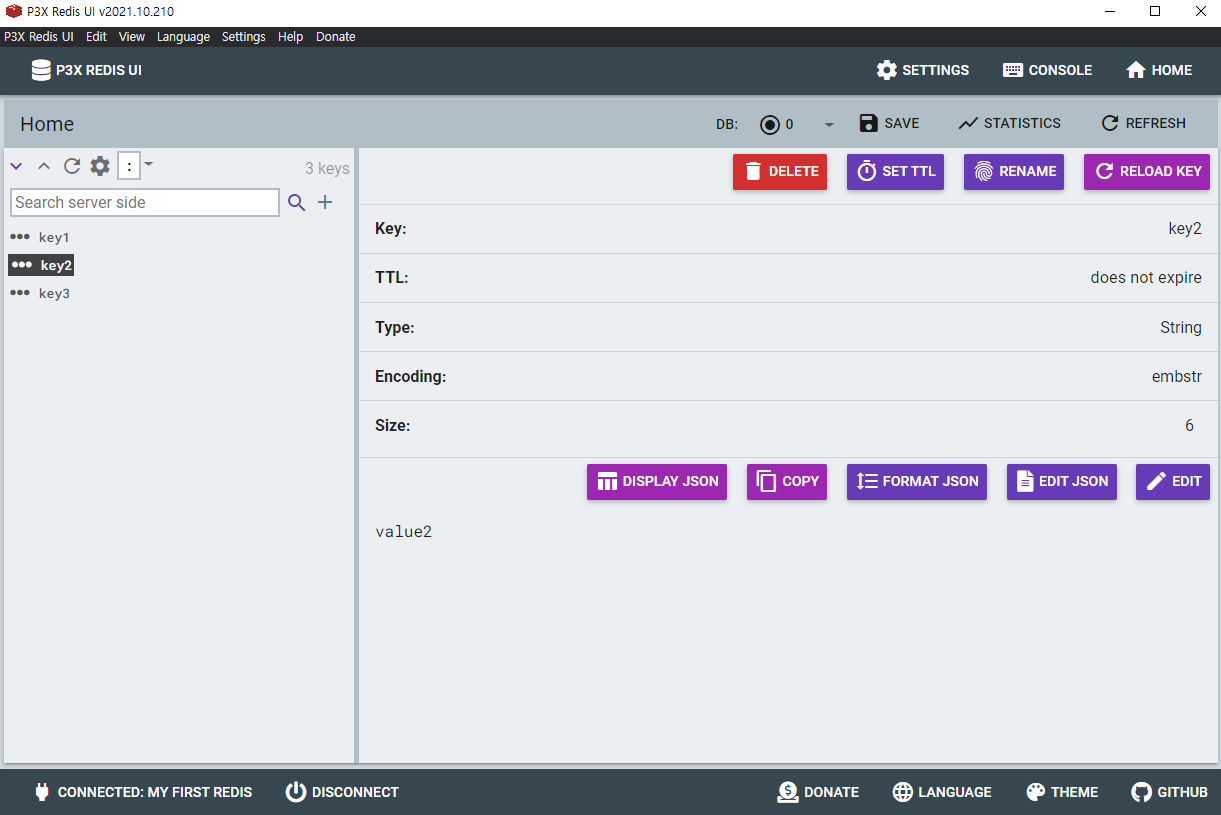This screenshot has height=815, width=1221.
Task: Click Refresh in the Home header
Action: pos(1143,123)
